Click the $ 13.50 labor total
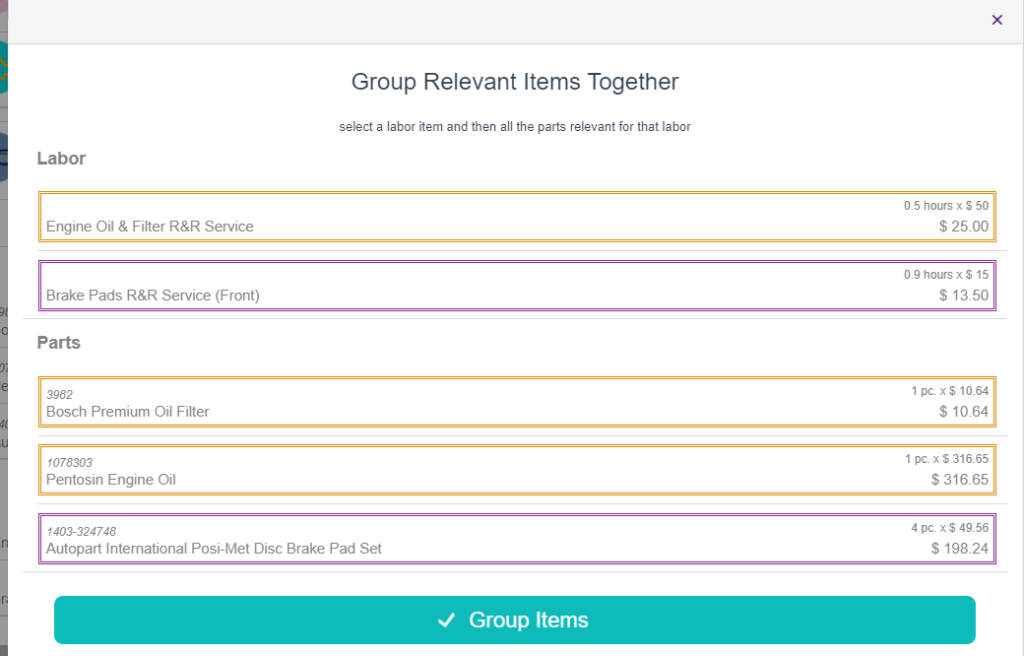The height and width of the screenshot is (656, 1024). click(963, 295)
